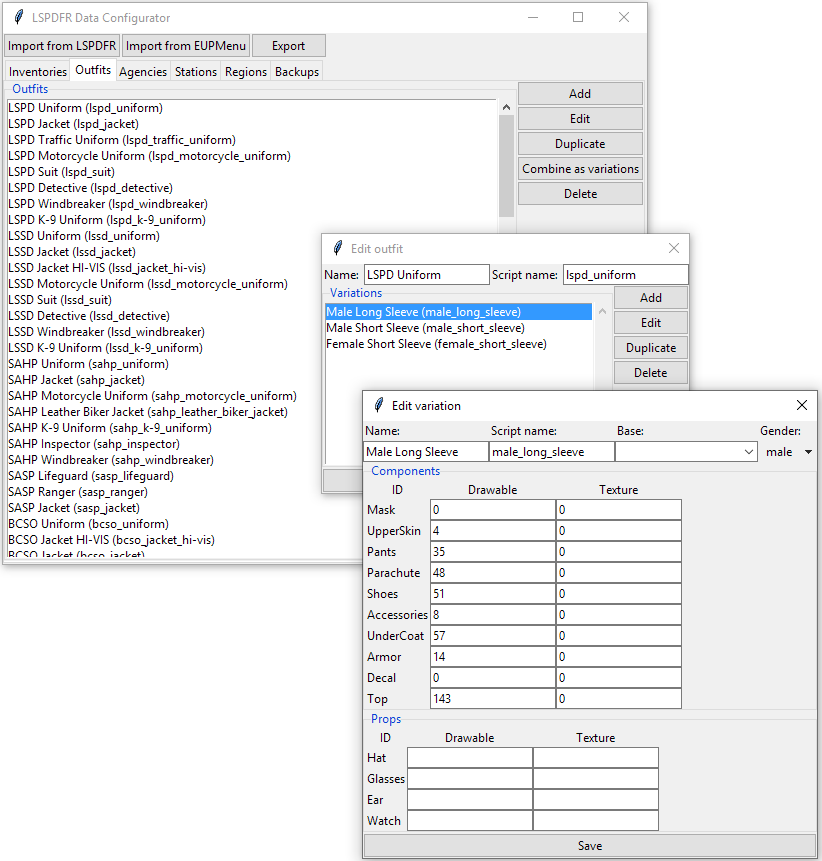The image size is (822, 861).
Task: Click the Name field in Edit outfit window
Action: pos(427,275)
